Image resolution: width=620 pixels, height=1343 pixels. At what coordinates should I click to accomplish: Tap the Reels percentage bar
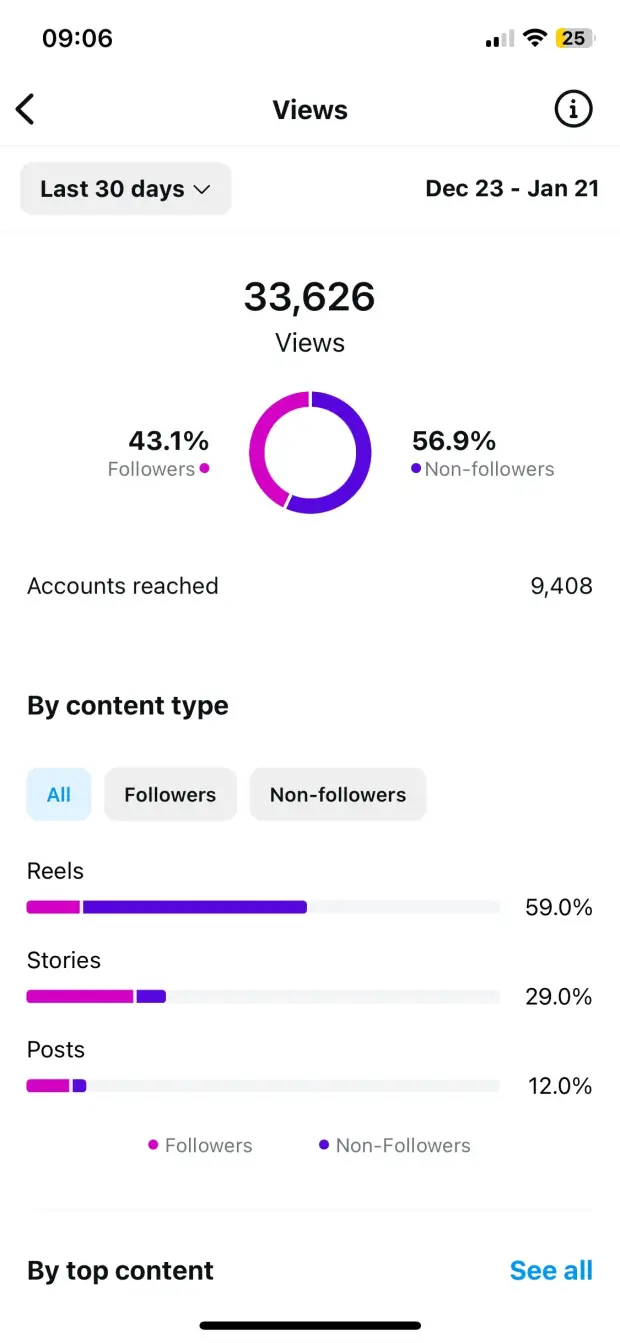click(263, 907)
